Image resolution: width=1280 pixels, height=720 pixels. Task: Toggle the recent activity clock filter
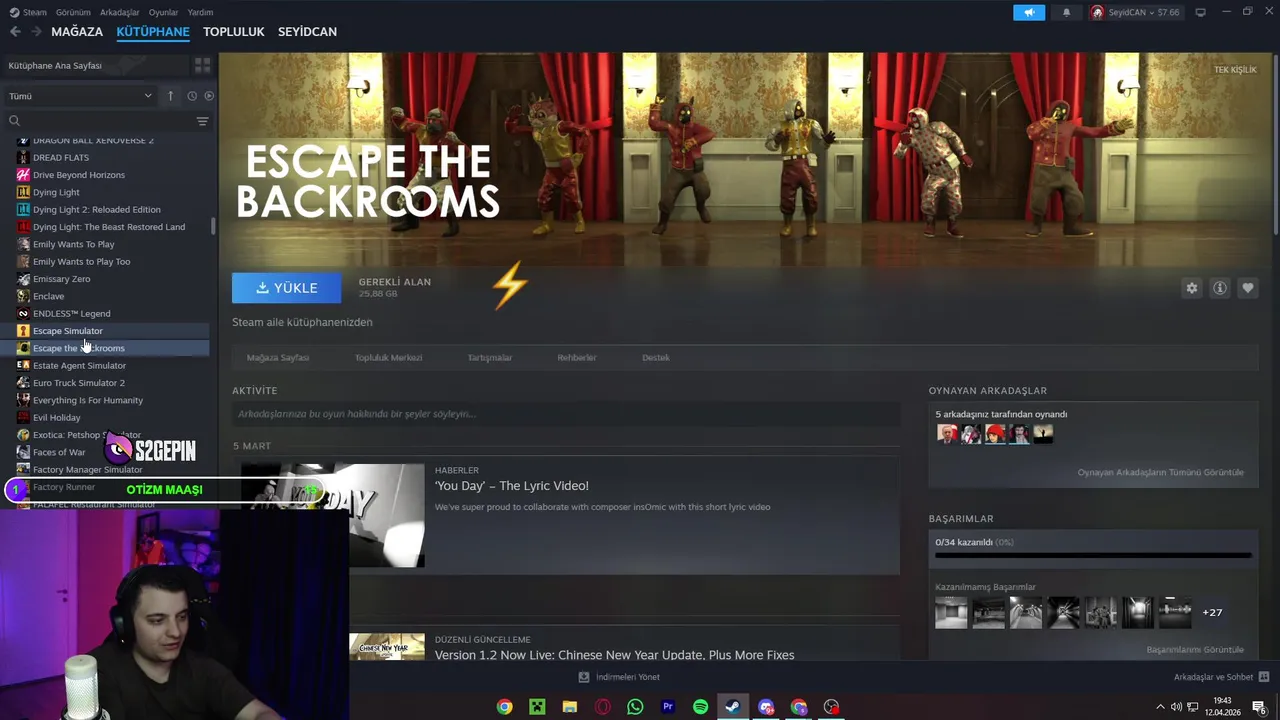(192, 96)
